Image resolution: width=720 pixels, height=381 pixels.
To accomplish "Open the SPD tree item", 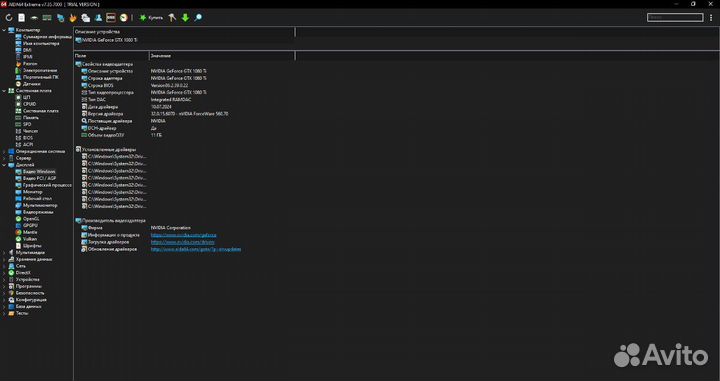I will point(23,124).
